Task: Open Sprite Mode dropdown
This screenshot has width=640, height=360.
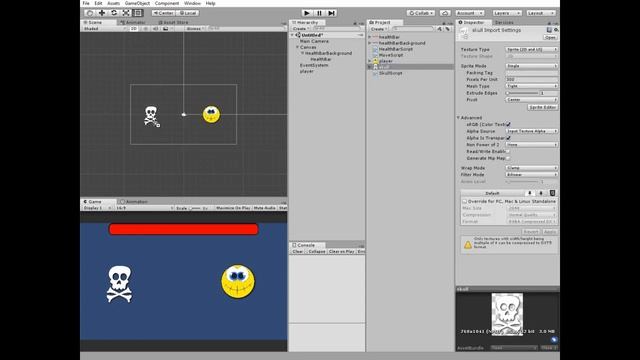Action: pyautogui.click(x=531, y=66)
